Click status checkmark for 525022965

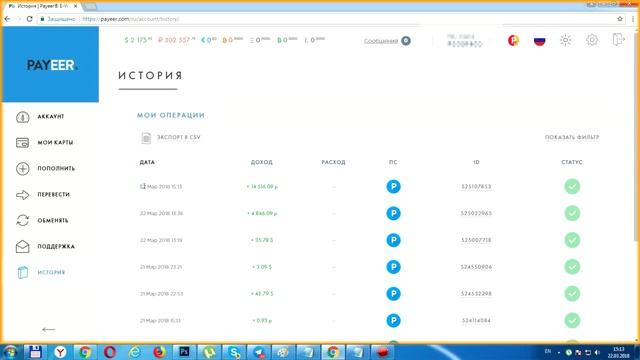point(572,213)
